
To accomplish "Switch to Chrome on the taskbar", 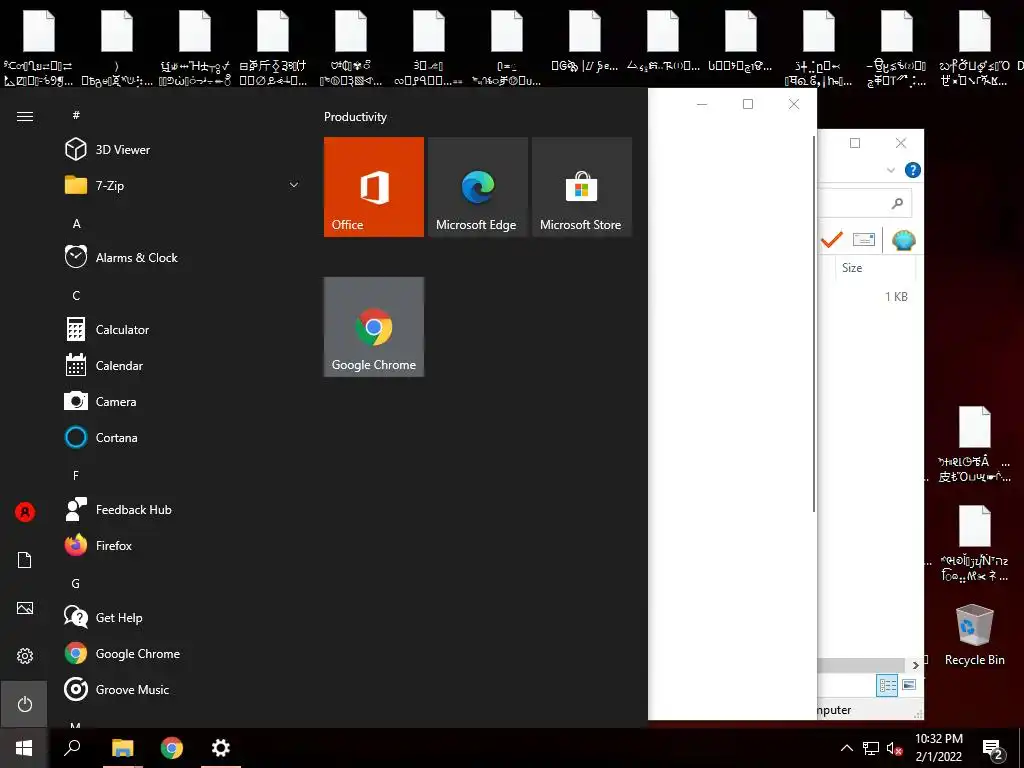I will point(172,748).
